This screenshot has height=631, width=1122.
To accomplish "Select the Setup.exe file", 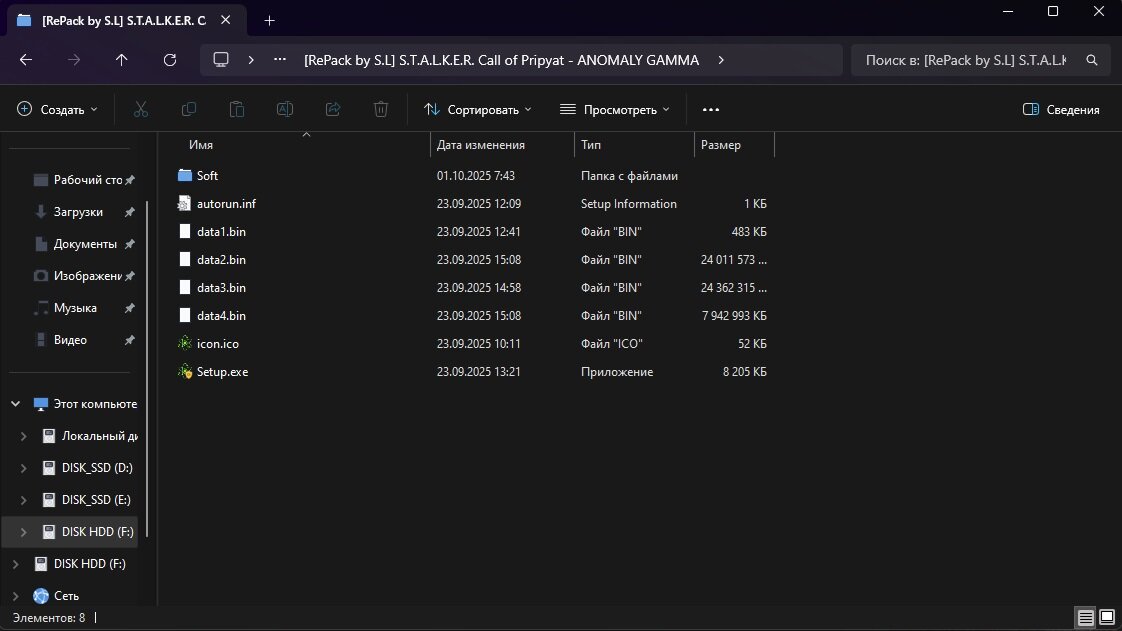I will 222,372.
